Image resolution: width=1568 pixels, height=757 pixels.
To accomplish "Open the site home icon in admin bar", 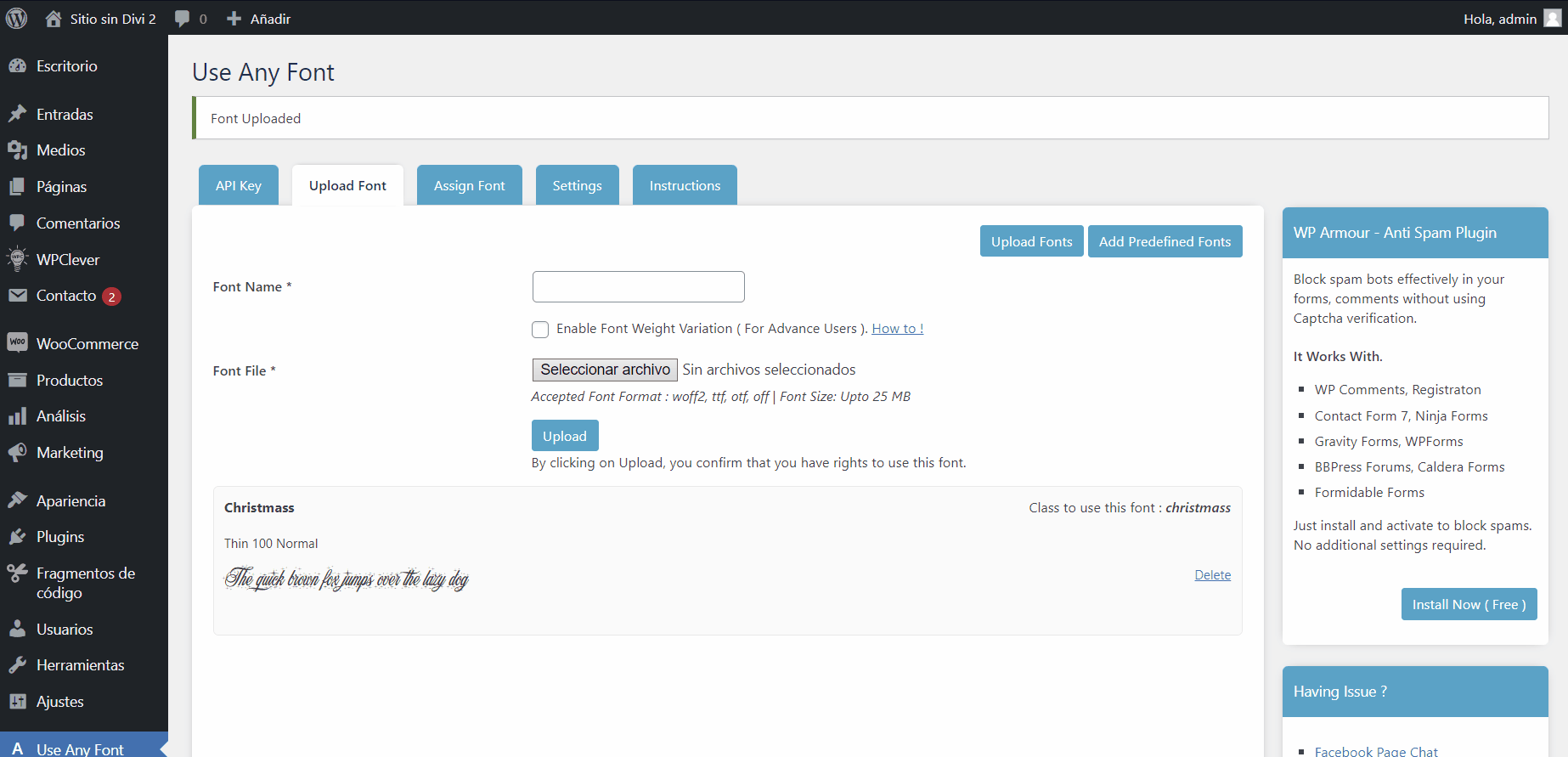I will 54,19.
